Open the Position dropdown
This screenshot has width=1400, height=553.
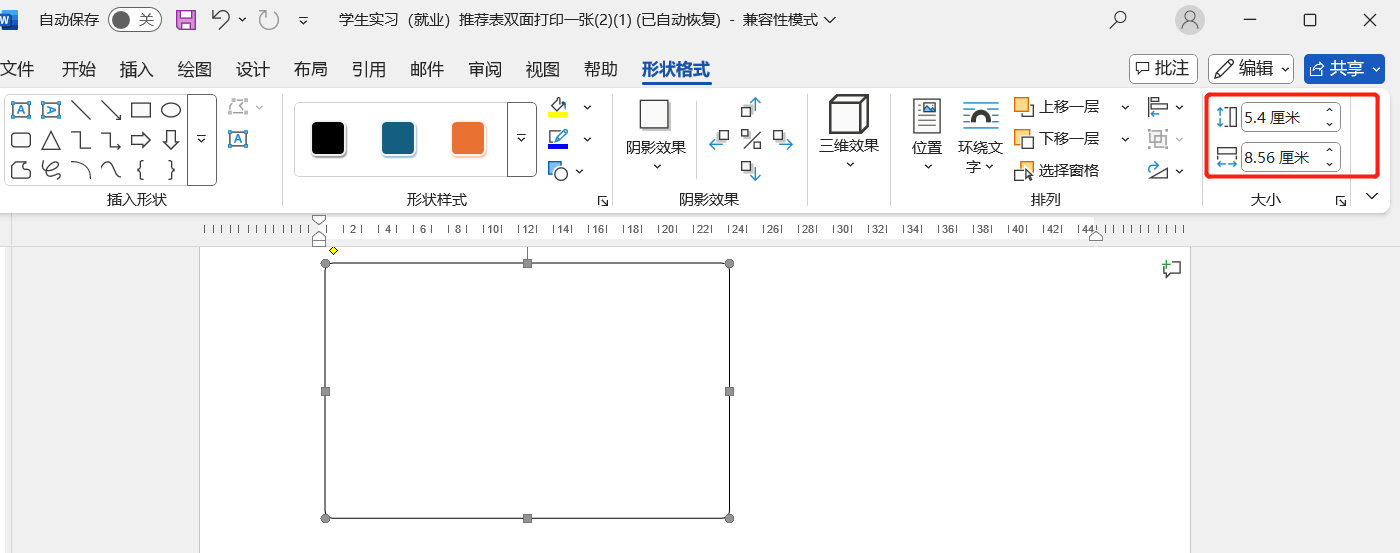(x=927, y=137)
